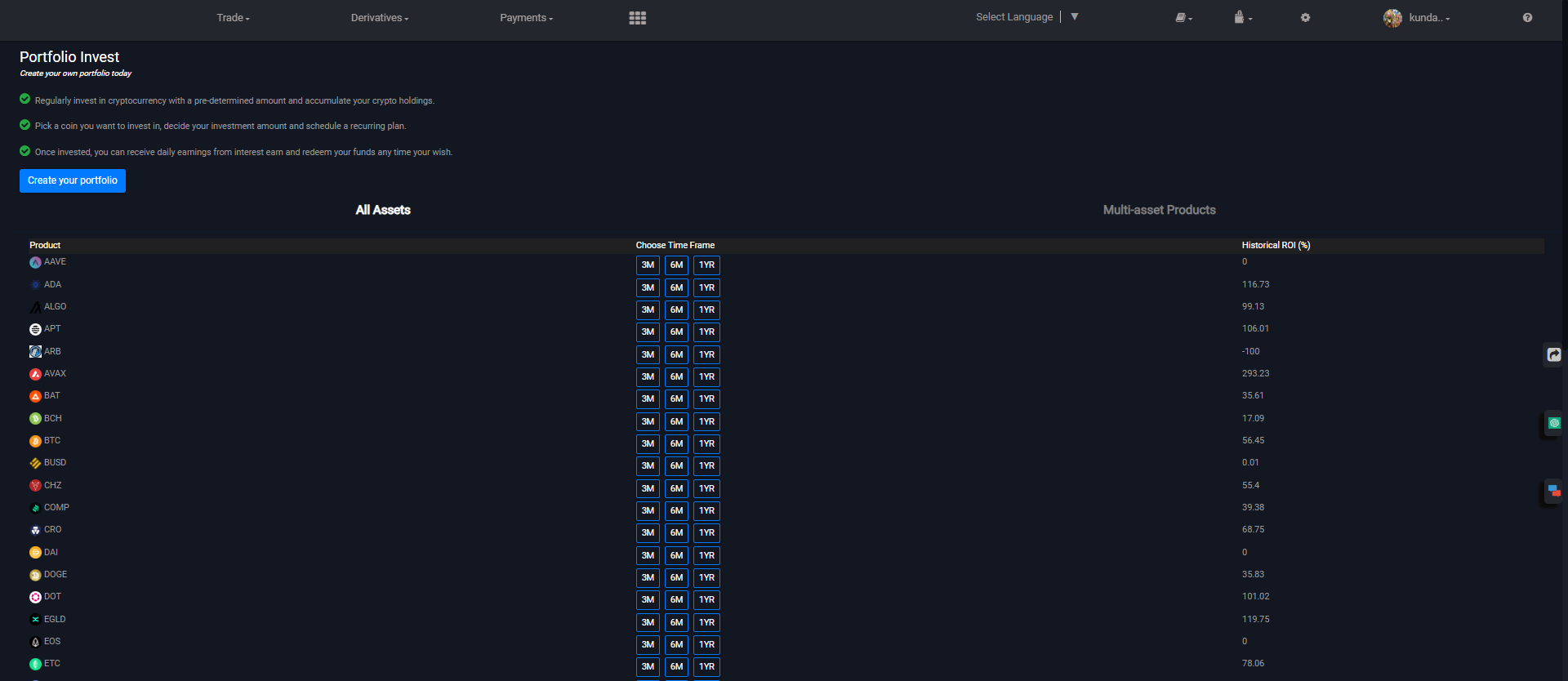1568x681 pixels.
Task: Select 3M time frame for AAVE
Action: [x=648, y=265]
